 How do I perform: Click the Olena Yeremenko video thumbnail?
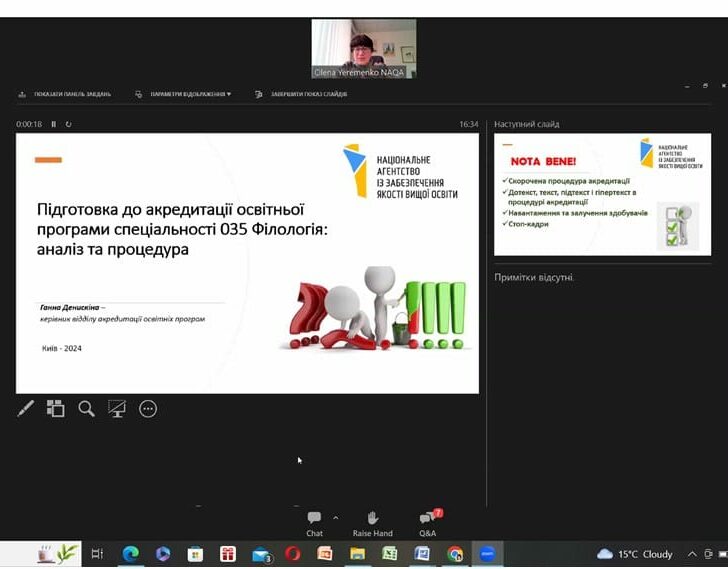tap(363, 47)
